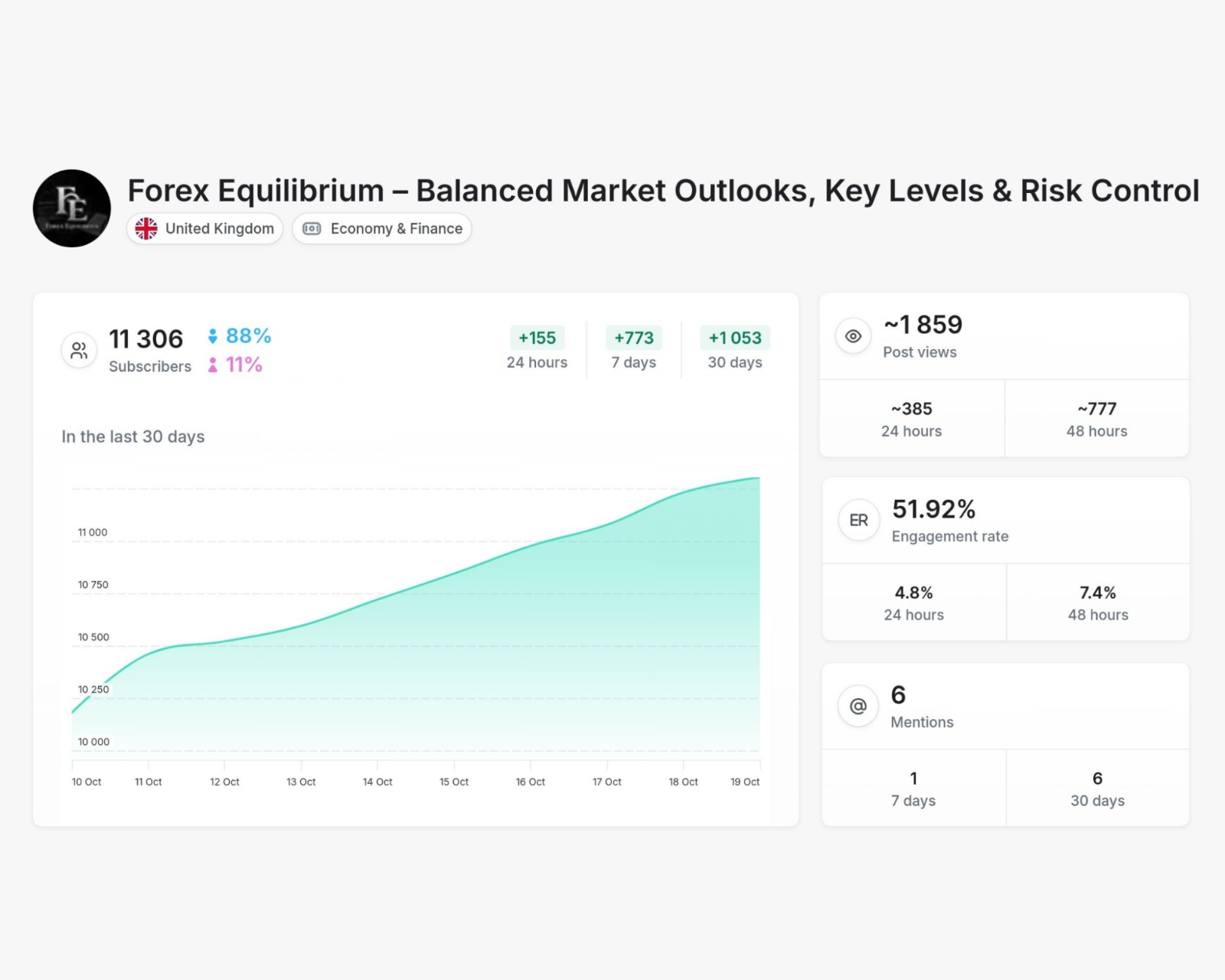1225x980 pixels.
Task: Click the 11 000 y-axis label
Action: tap(93, 532)
